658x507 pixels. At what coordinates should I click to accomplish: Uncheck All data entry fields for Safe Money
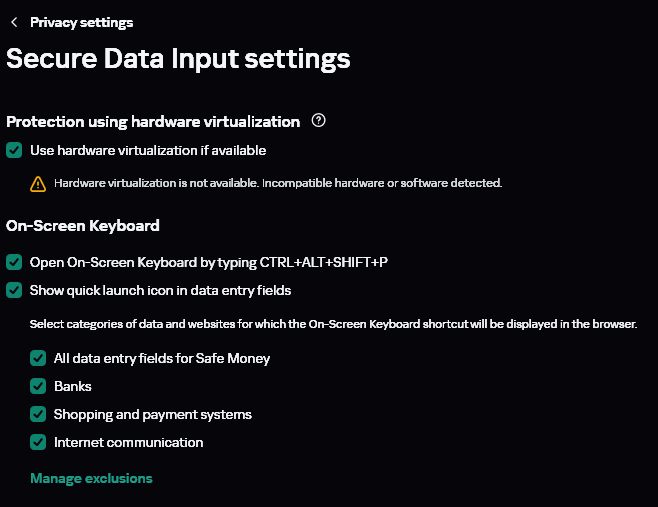coord(38,358)
